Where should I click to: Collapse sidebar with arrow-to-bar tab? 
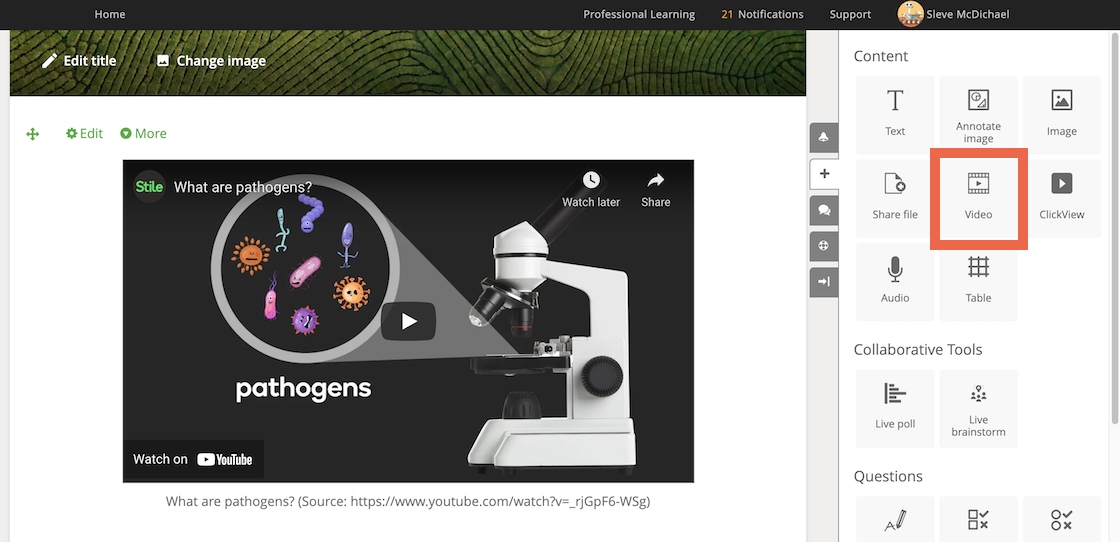(824, 282)
